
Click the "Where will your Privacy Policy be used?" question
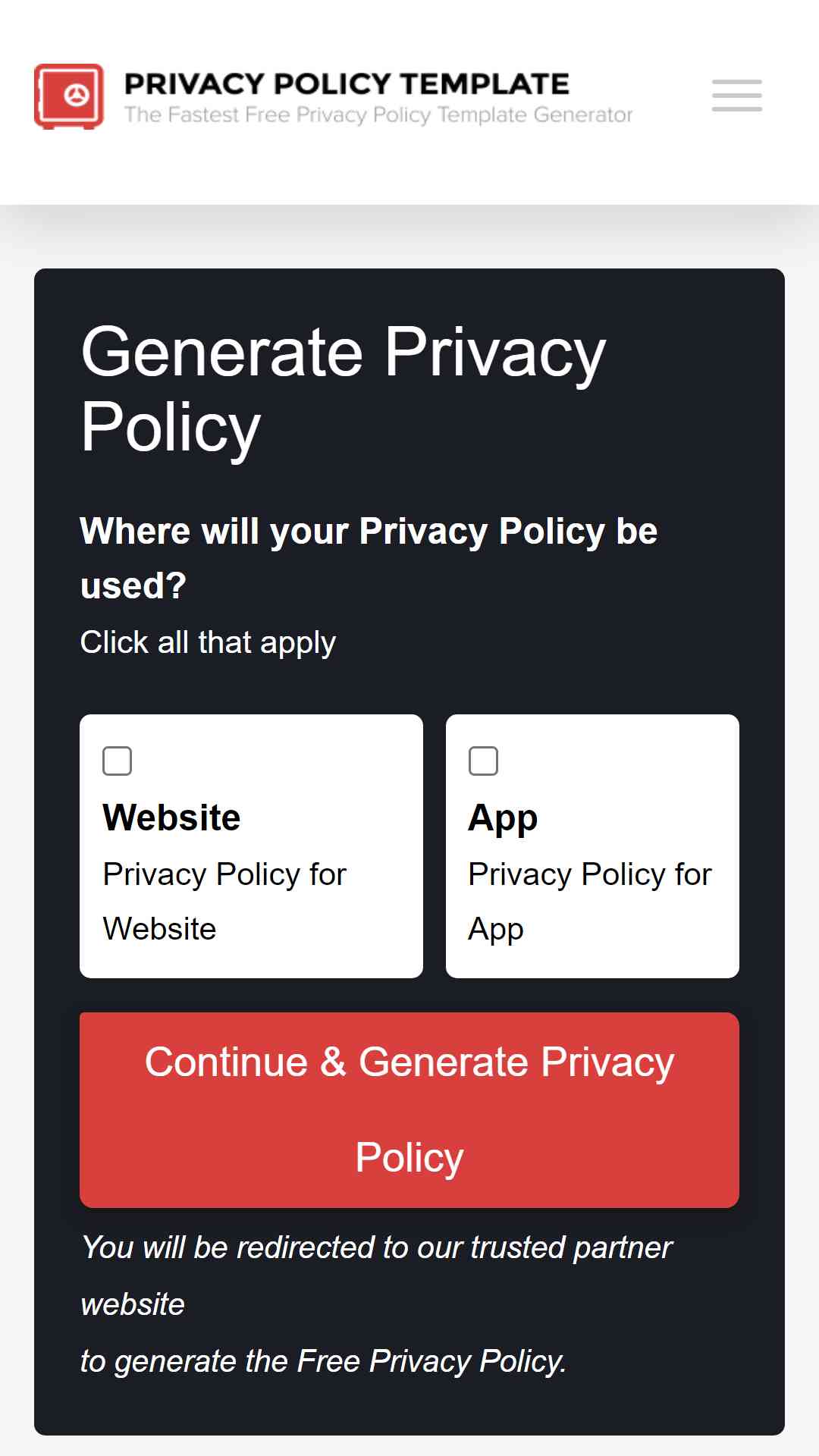click(x=369, y=558)
